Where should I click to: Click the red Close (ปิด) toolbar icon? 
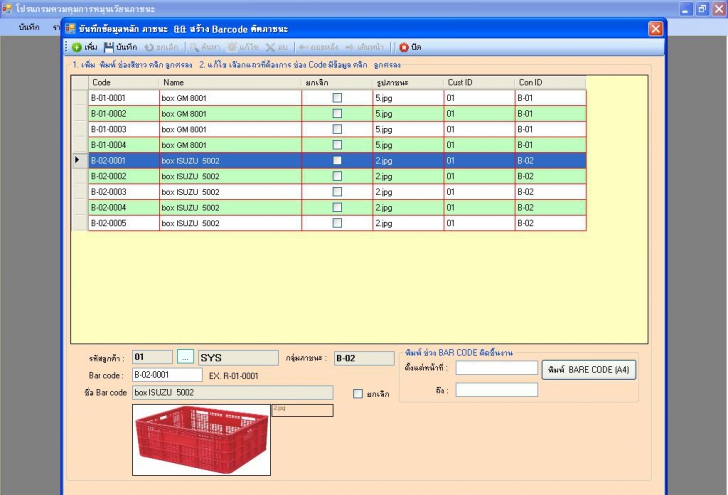pos(404,47)
